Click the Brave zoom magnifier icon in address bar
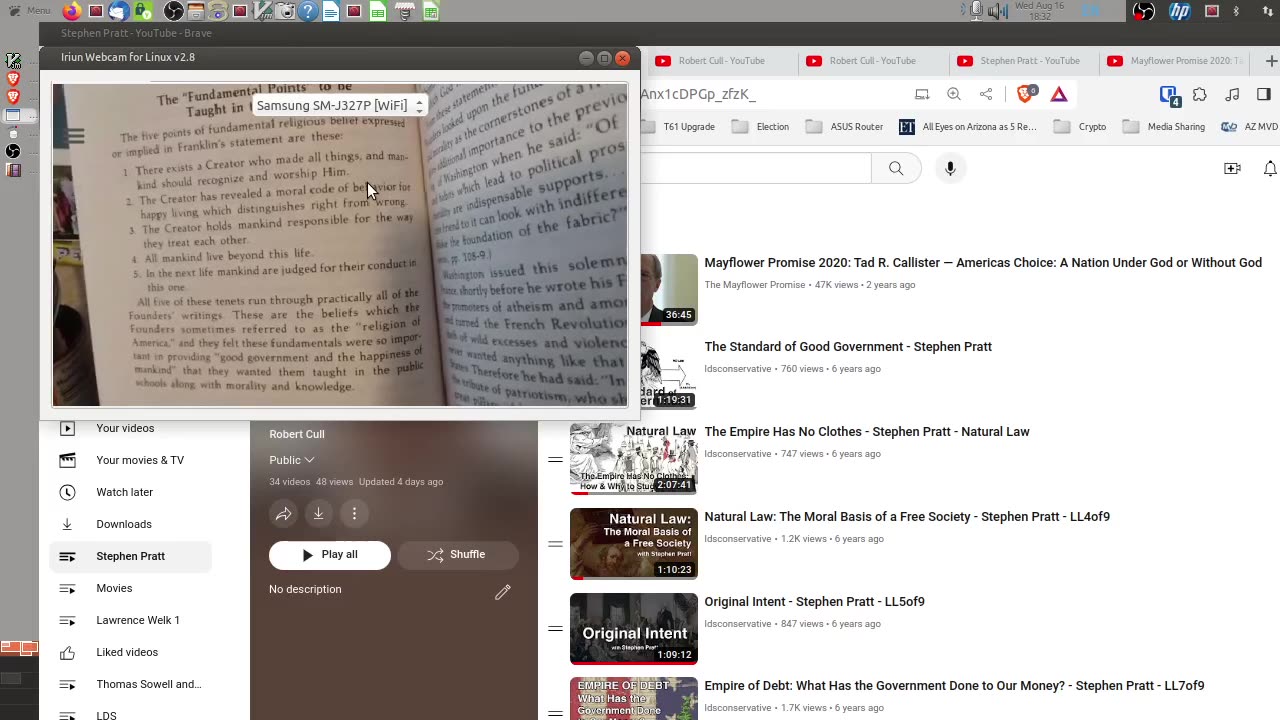 pyautogui.click(x=954, y=94)
